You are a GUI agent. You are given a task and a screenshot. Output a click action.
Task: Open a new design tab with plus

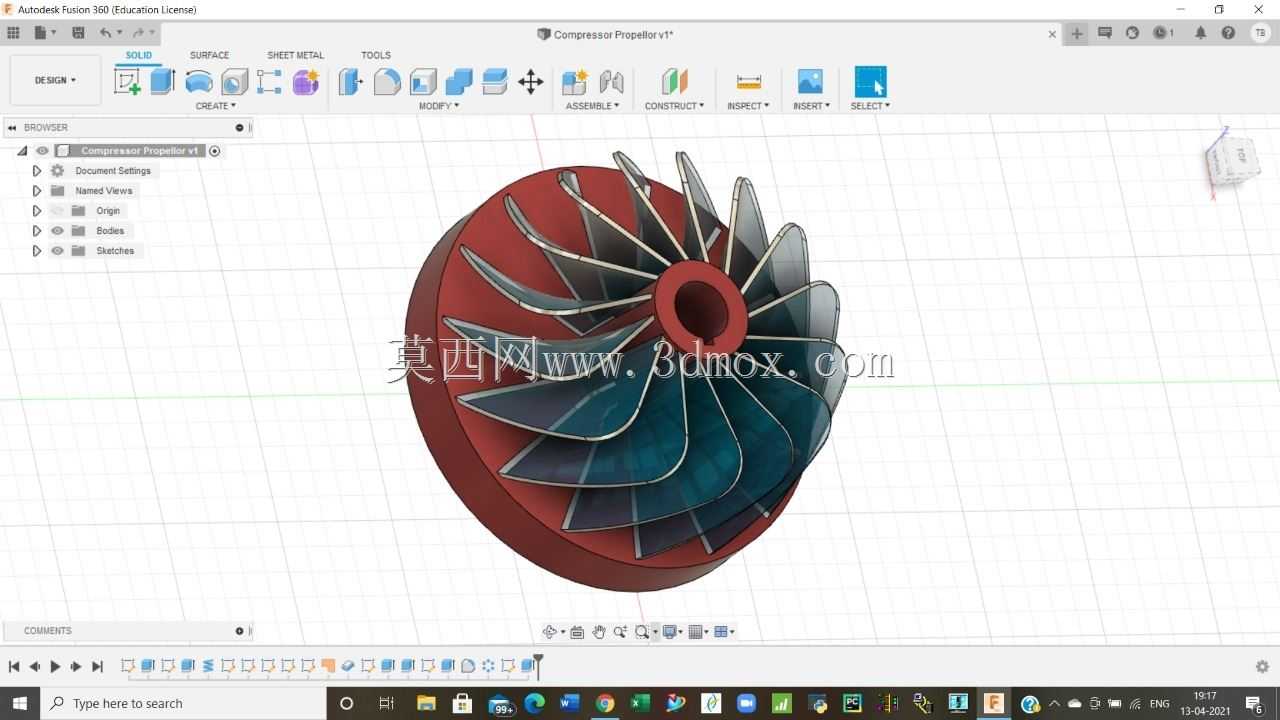[1077, 33]
